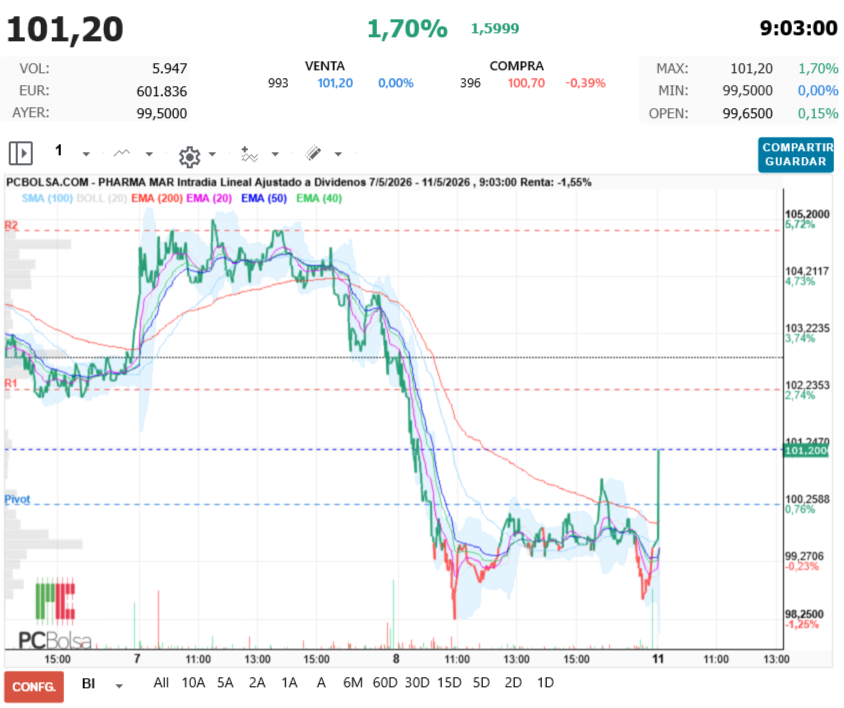
Task: Click the VENTA volume 993
Action: 278,83
